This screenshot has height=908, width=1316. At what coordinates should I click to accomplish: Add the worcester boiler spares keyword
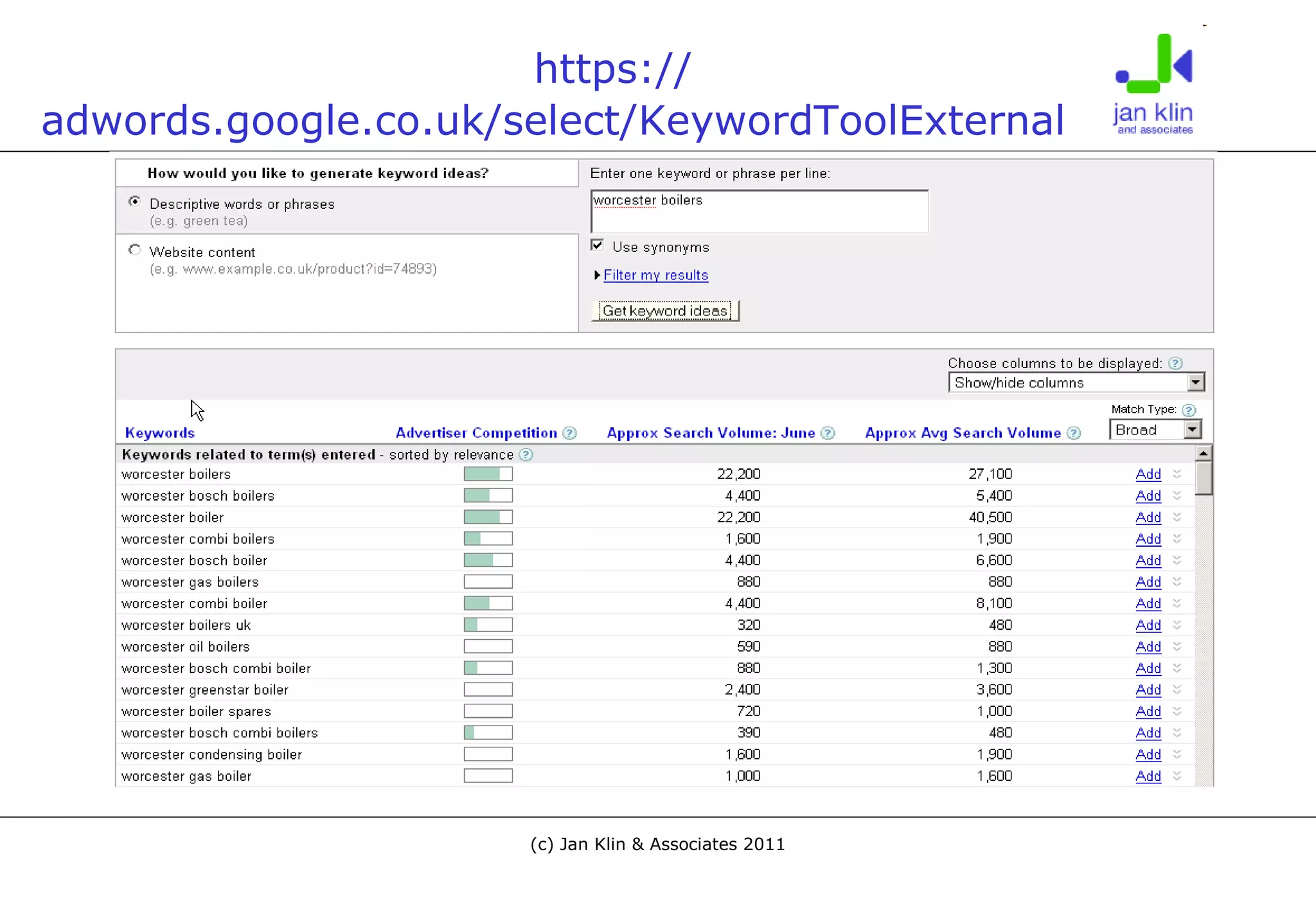pyautogui.click(x=1148, y=711)
